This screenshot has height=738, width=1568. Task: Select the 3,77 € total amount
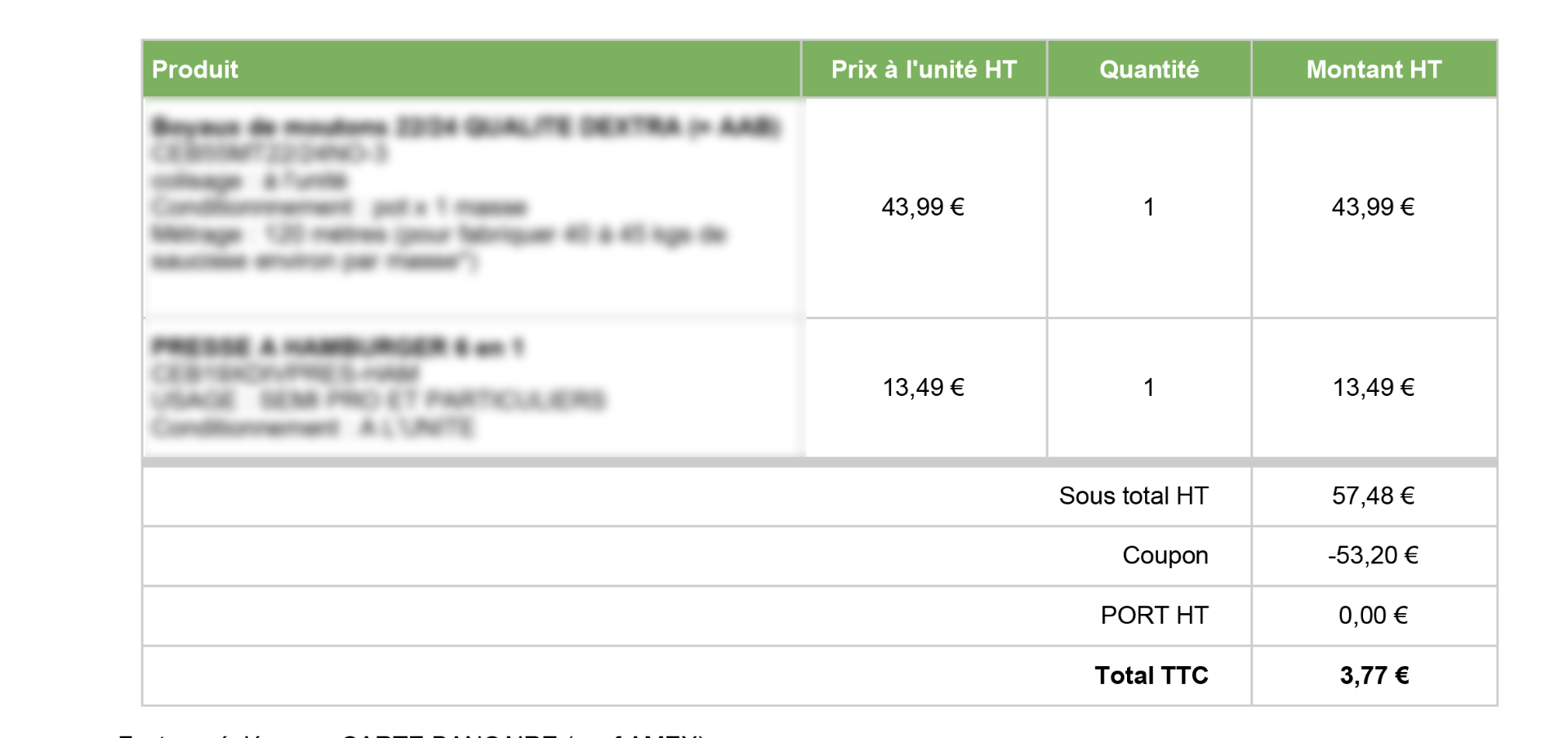pyautogui.click(x=1374, y=676)
